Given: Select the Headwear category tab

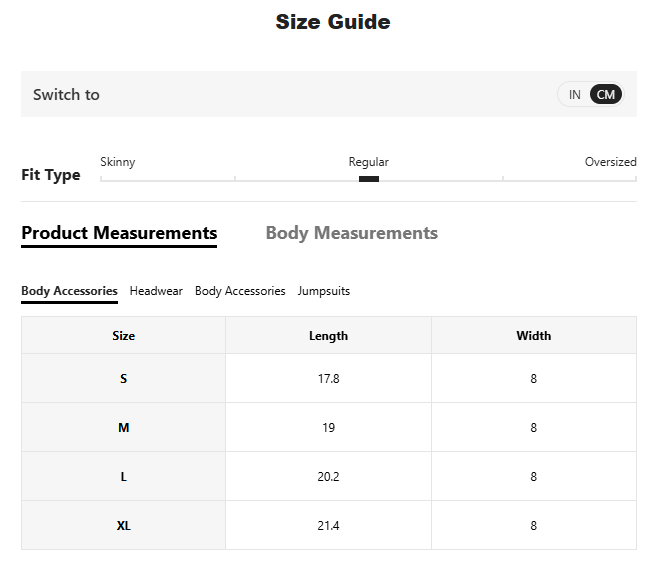Looking at the screenshot, I should point(156,291).
